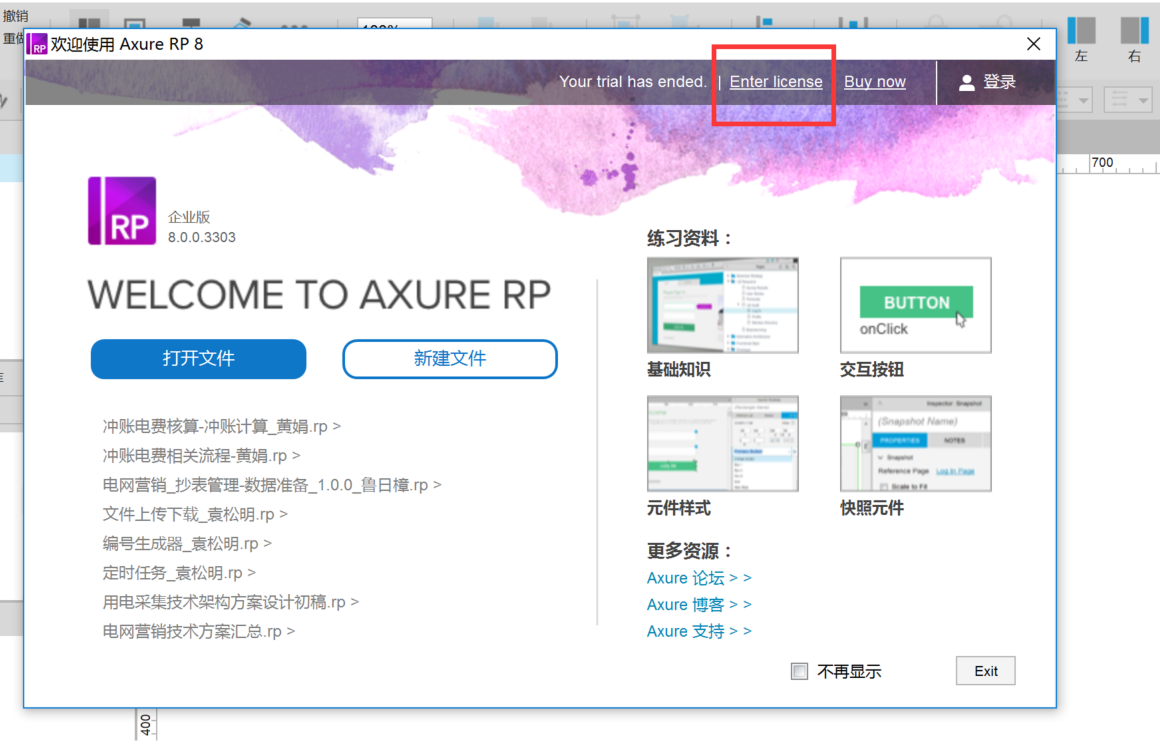Click the Axure RP logo in title bar
1160x742 pixels.
[38, 44]
